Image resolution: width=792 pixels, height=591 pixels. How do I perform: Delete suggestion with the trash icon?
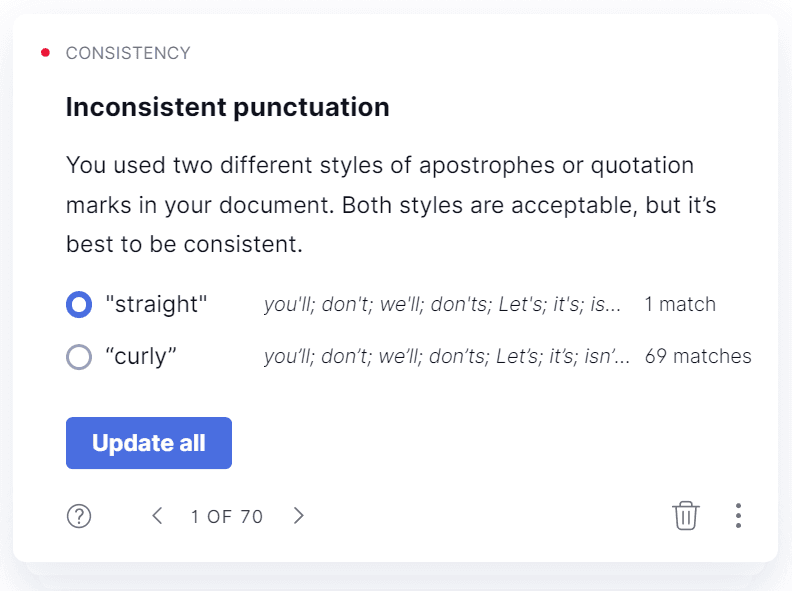(x=686, y=516)
